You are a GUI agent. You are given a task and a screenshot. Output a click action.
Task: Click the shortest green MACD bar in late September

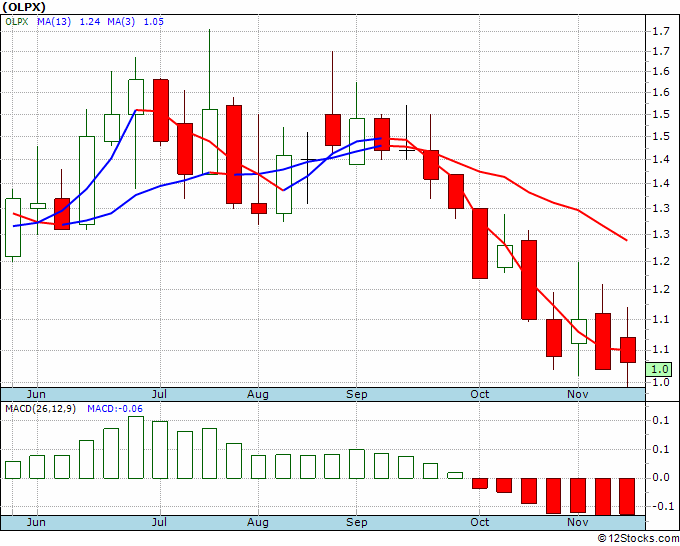pos(455,475)
